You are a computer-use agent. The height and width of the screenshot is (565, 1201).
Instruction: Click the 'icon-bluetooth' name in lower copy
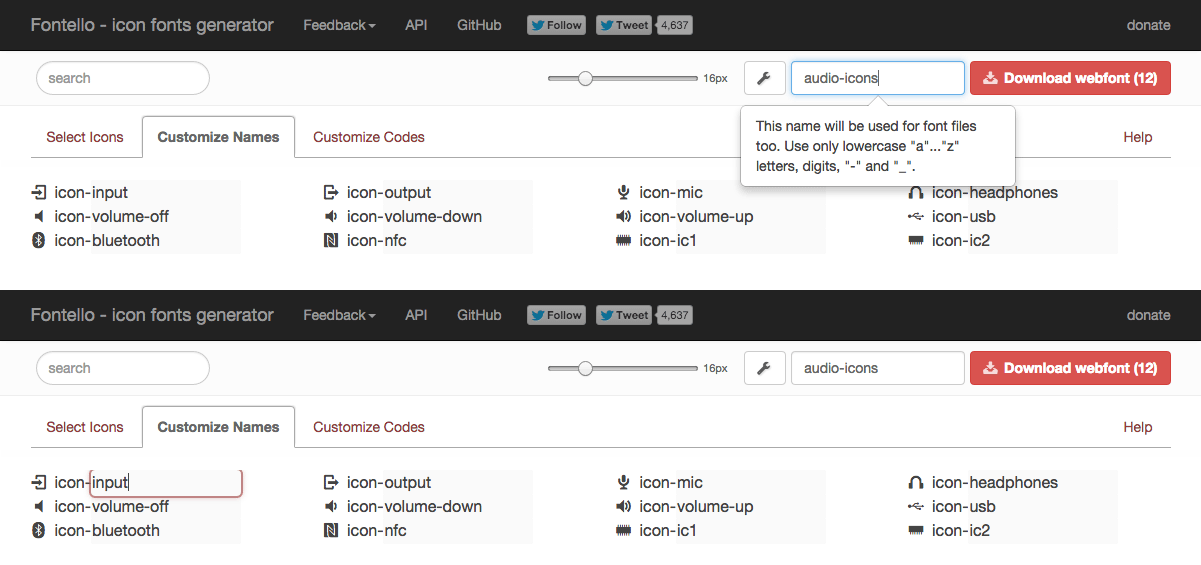[107, 531]
